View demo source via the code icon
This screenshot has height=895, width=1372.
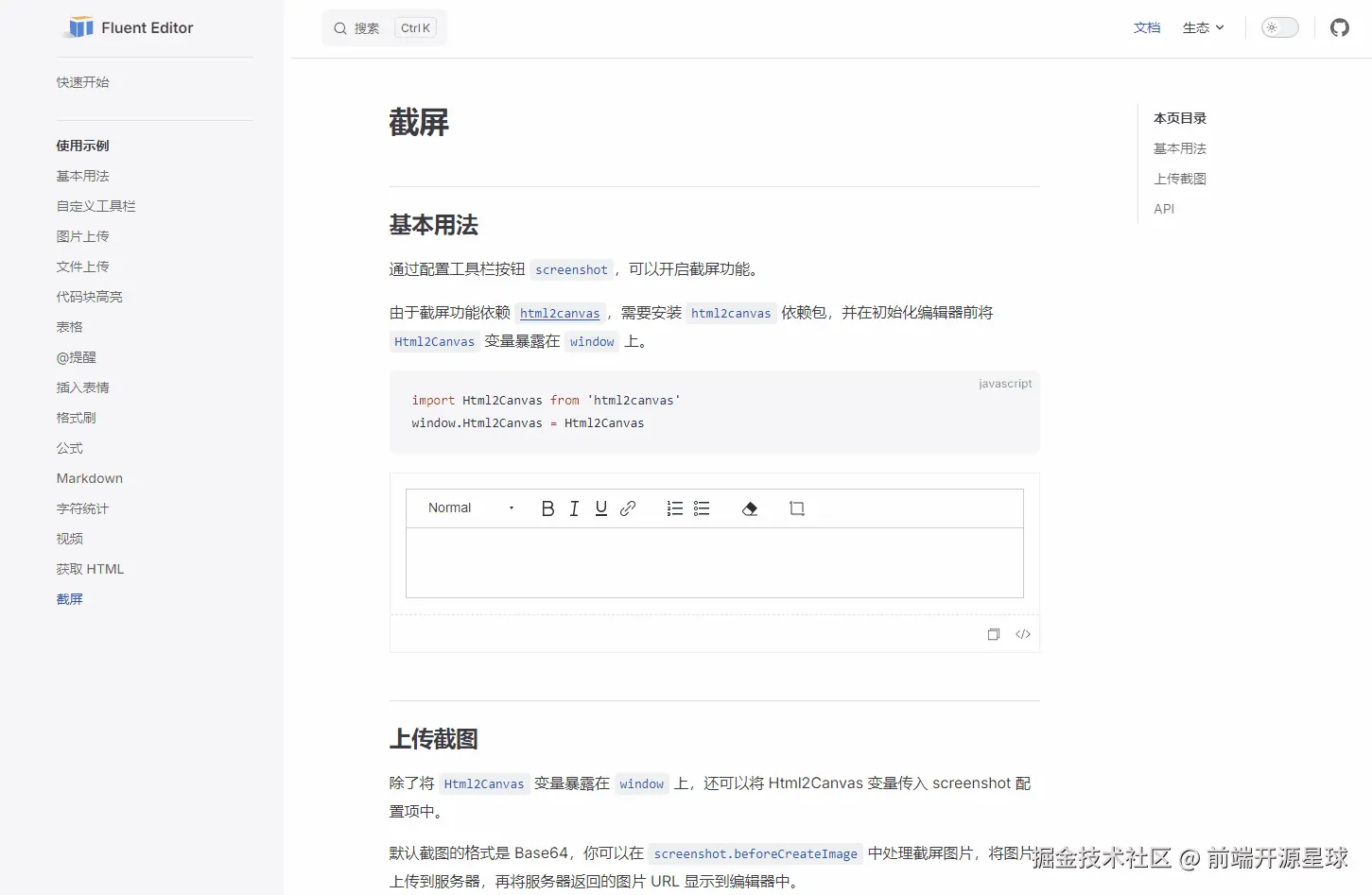coord(1023,634)
